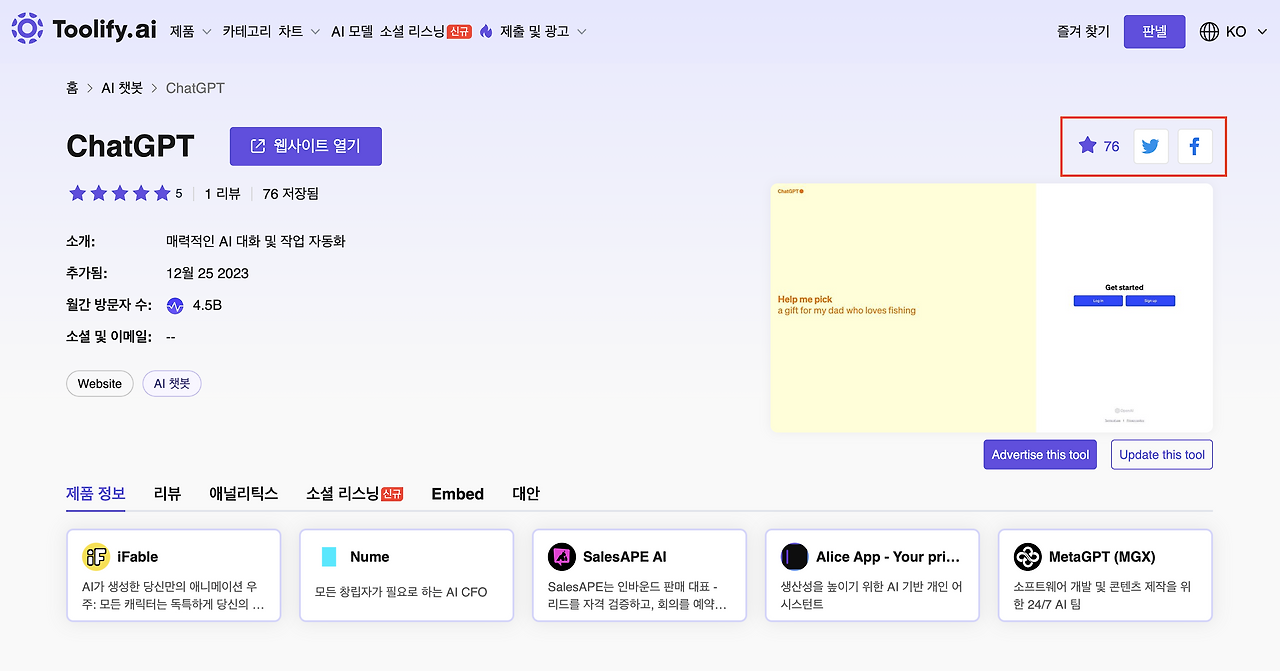
Task: Click the Toolify.ai logo icon
Action: (x=25, y=29)
